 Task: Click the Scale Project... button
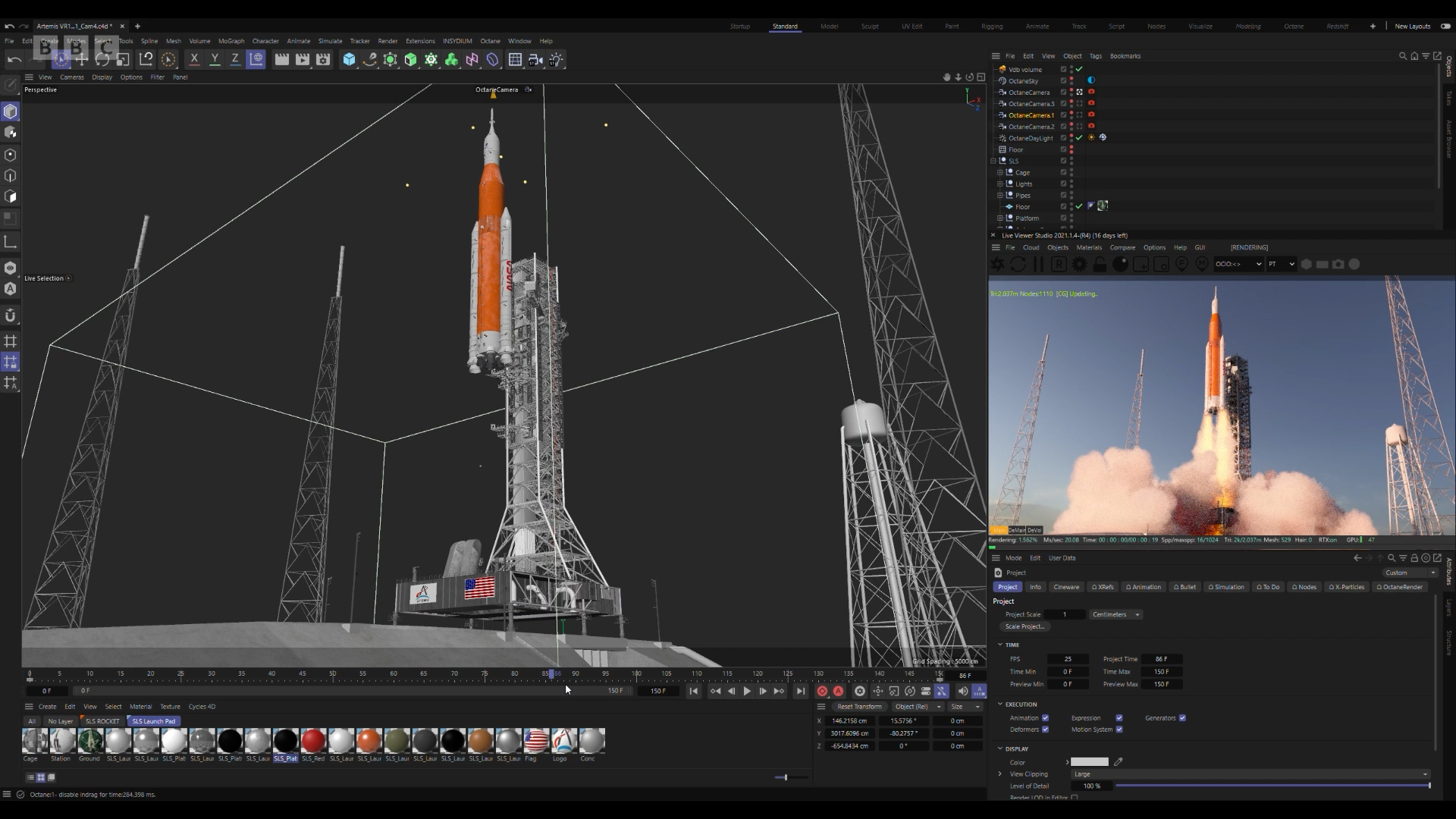tap(1025, 626)
